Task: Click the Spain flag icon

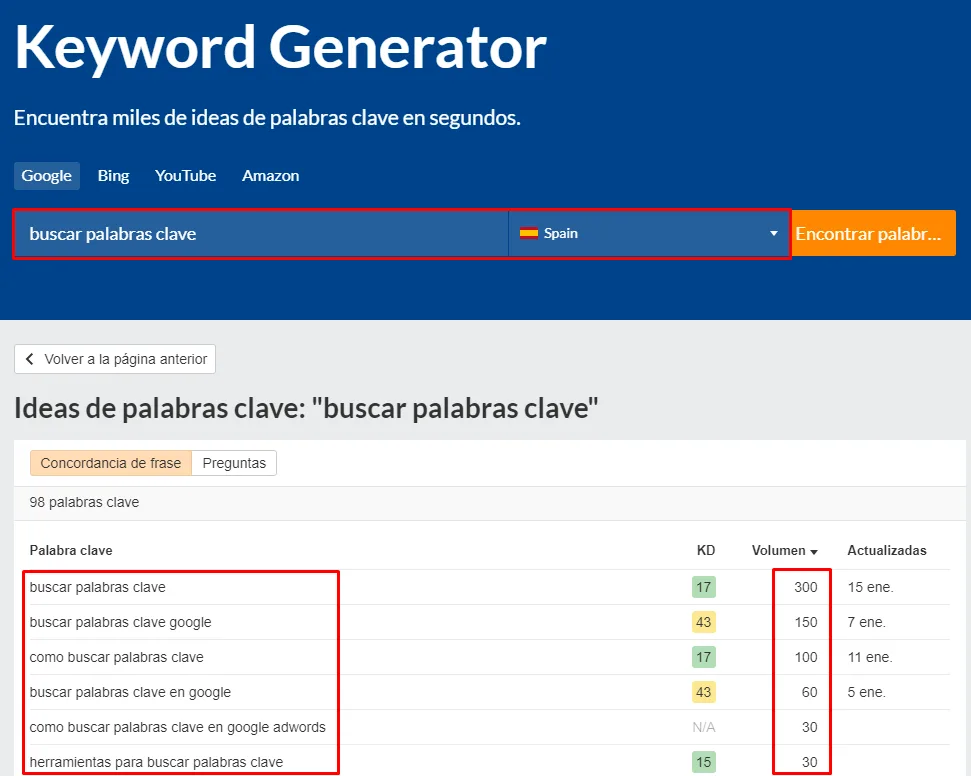Action: [x=528, y=233]
